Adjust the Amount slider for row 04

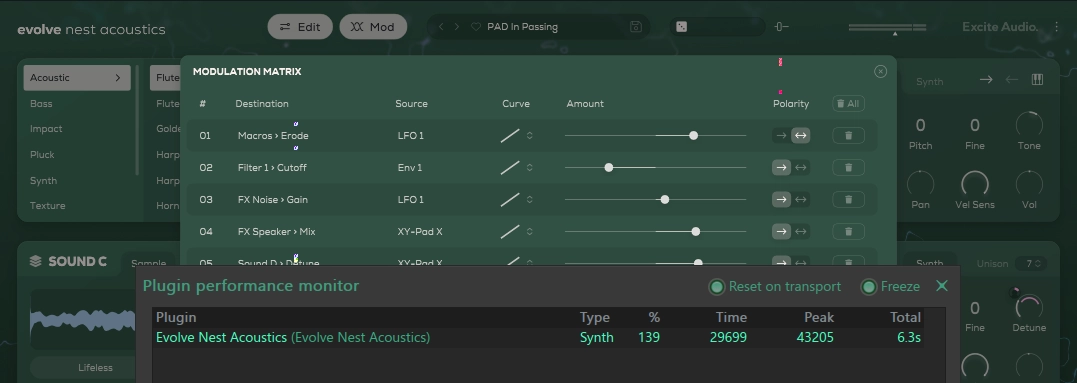655,231
